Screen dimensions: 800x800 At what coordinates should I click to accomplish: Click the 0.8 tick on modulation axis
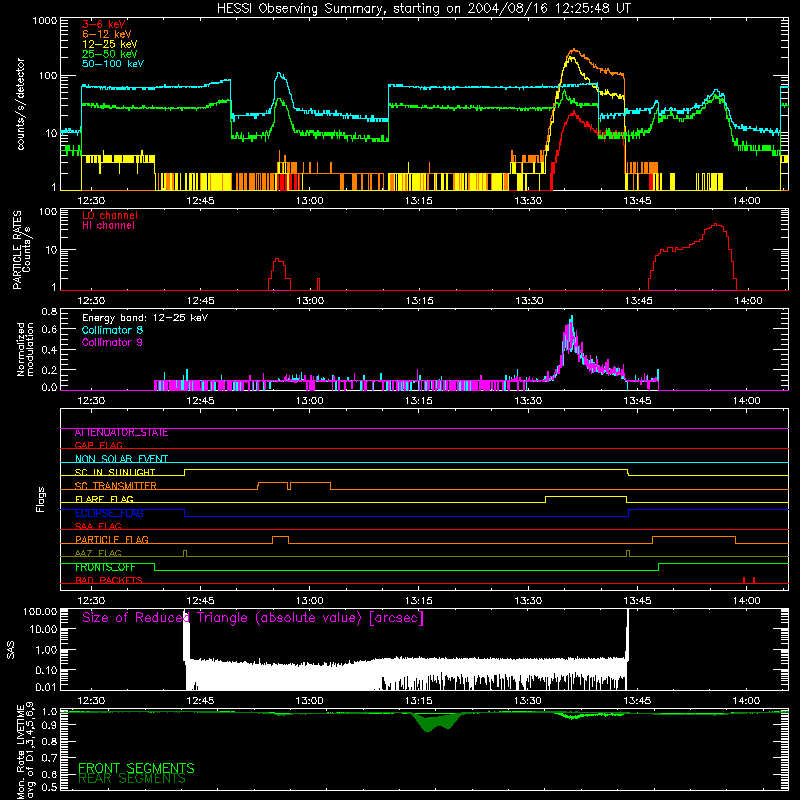49,311
